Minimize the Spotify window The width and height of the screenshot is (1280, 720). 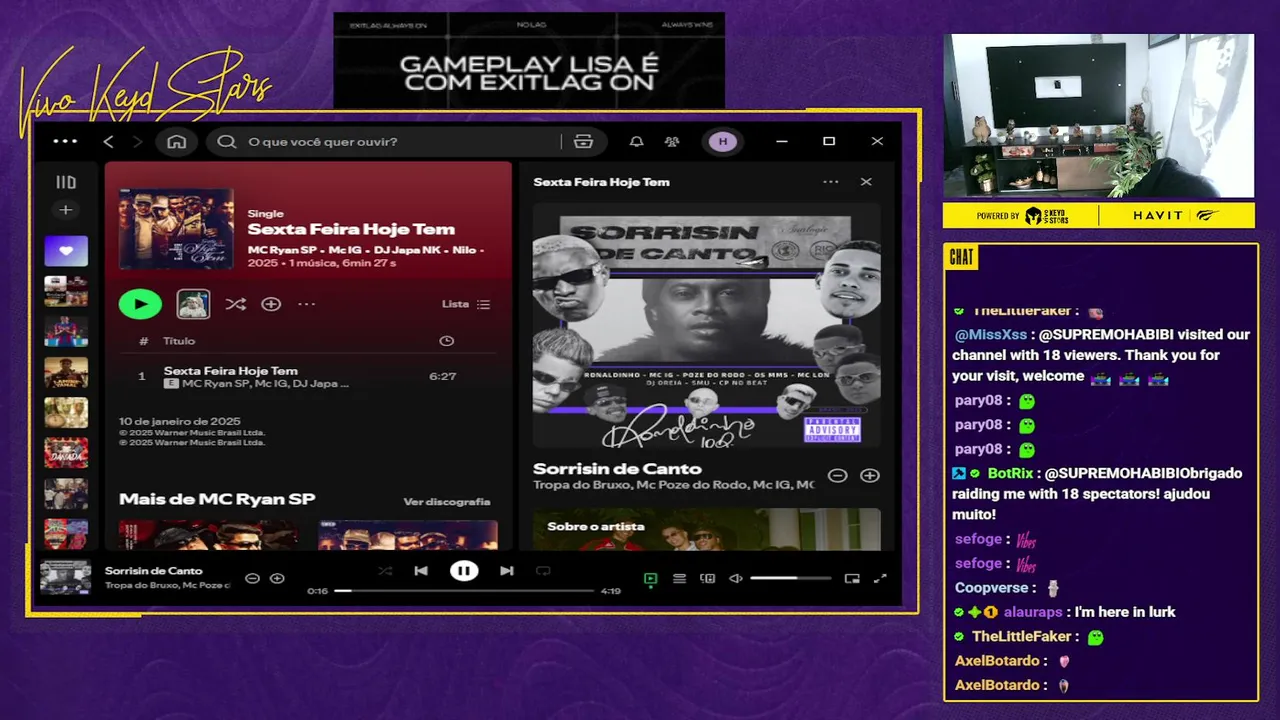[782, 141]
